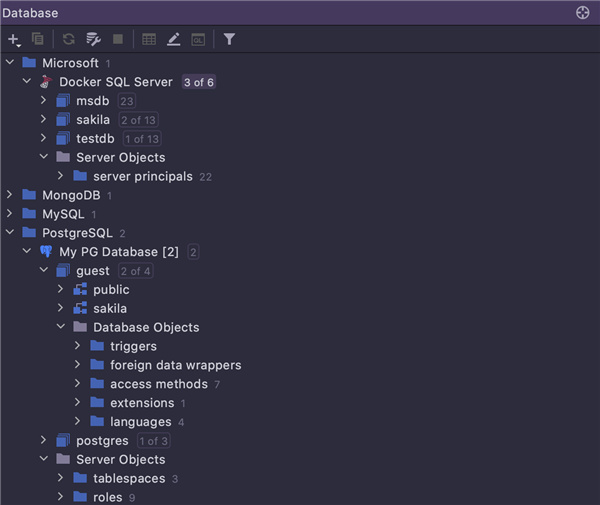Click the Stop square icon
600x505 pixels.
click(x=118, y=39)
